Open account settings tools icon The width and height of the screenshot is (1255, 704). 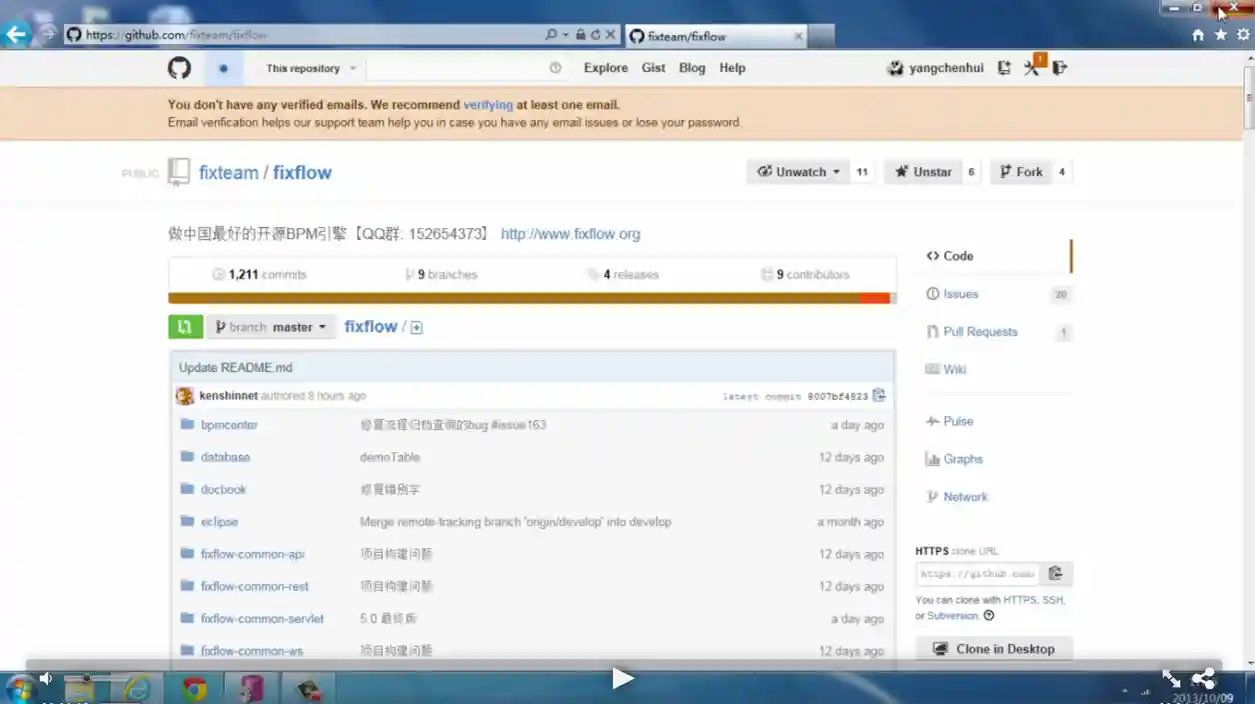coord(1032,68)
